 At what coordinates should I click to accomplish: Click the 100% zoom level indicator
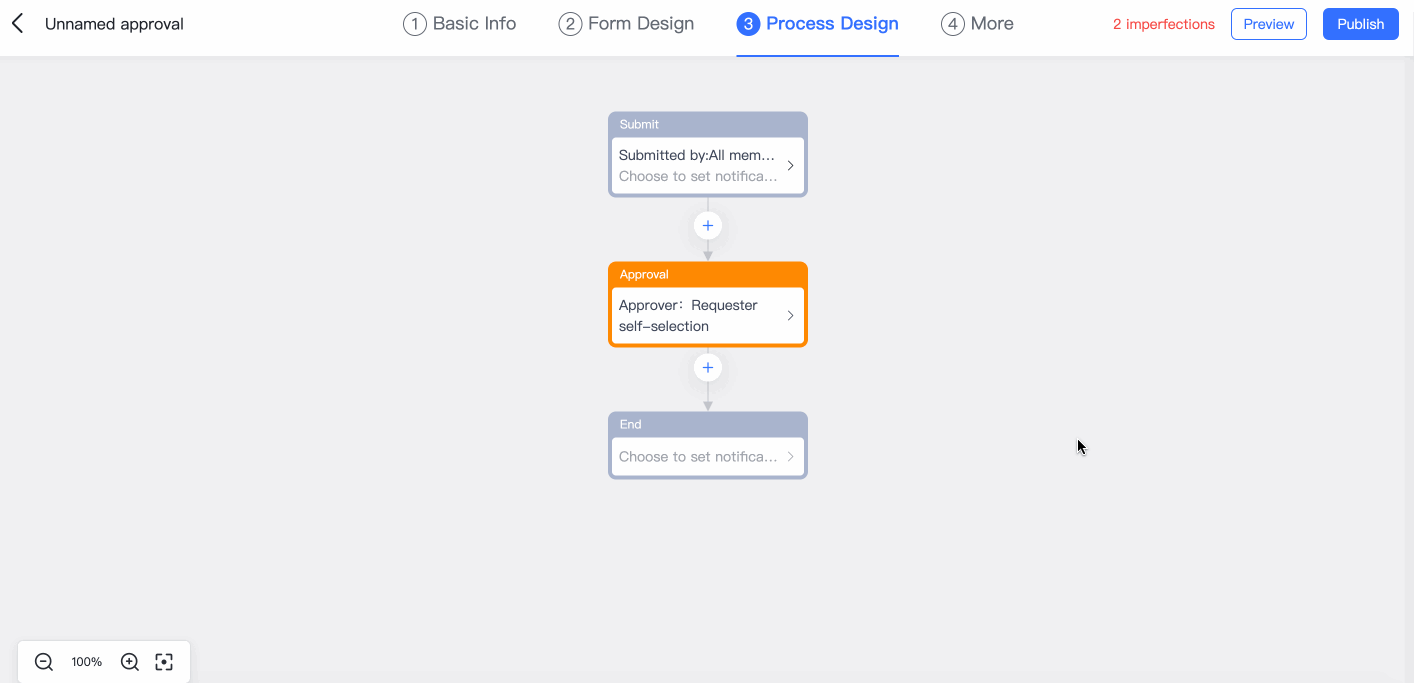[x=87, y=662]
